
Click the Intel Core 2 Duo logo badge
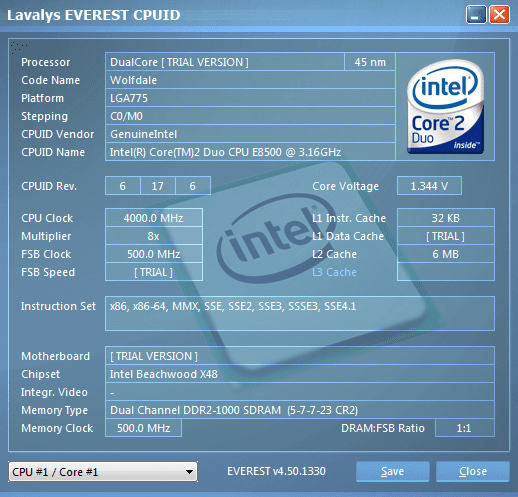click(445, 107)
